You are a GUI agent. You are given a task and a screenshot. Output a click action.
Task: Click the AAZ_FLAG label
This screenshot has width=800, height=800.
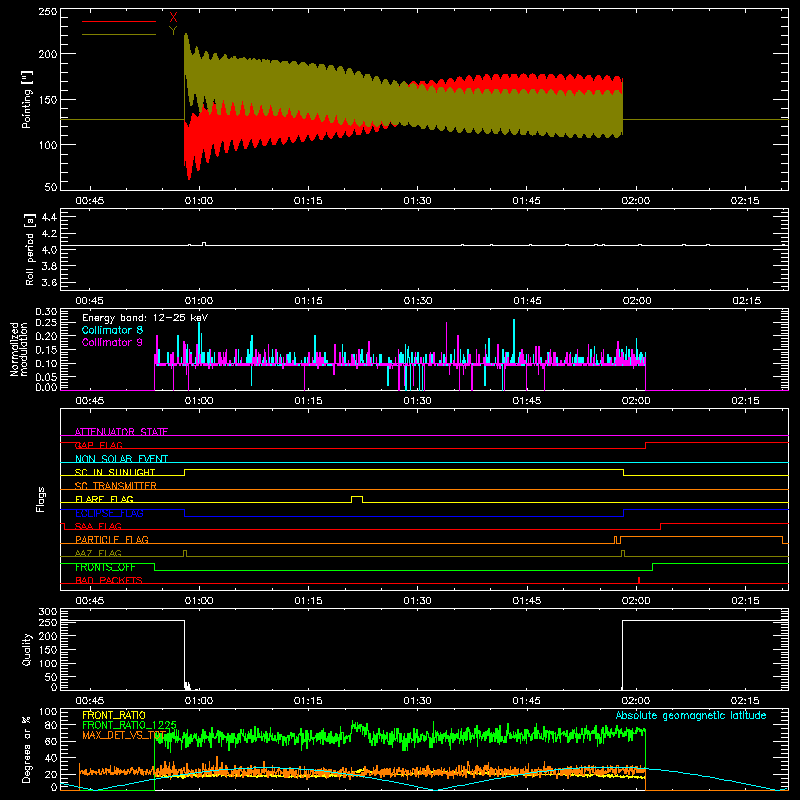(x=98, y=553)
